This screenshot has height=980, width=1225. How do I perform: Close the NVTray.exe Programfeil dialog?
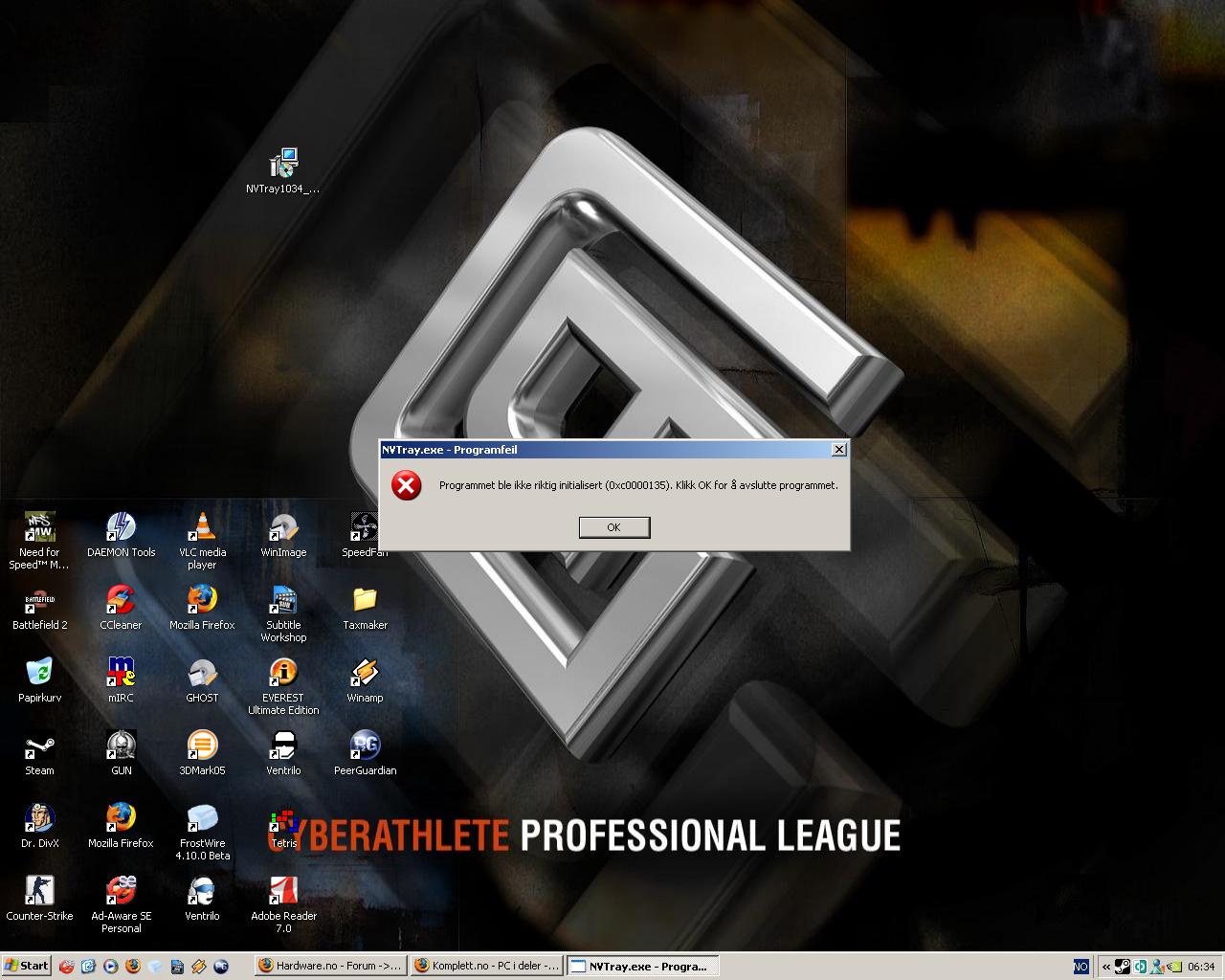(x=838, y=449)
